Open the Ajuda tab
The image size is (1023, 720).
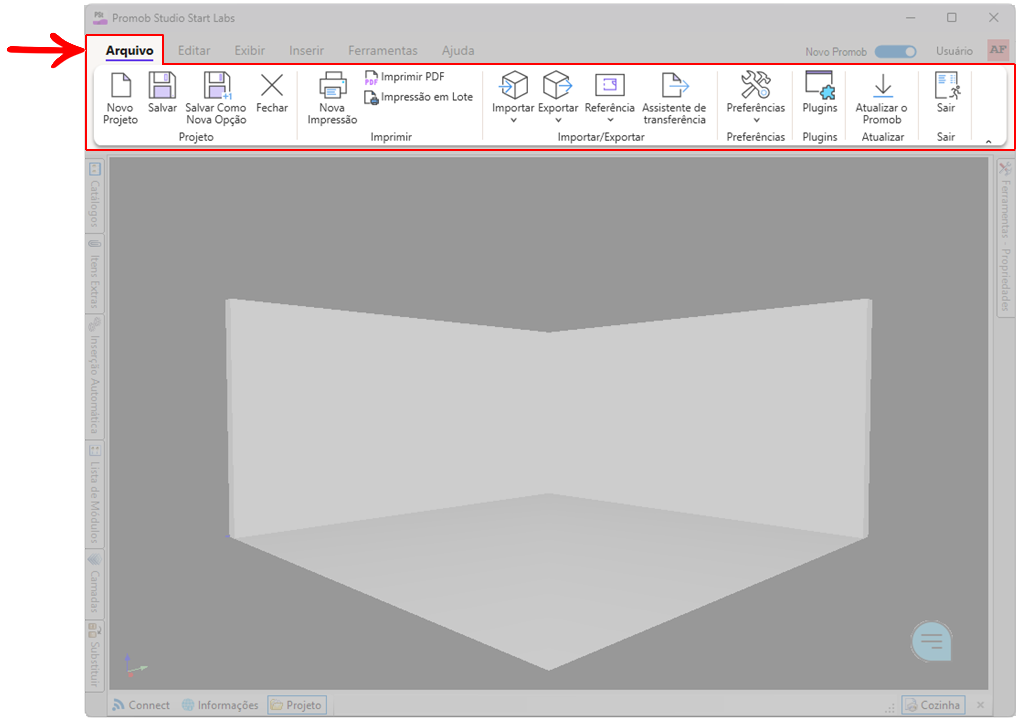(x=458, y=51)
